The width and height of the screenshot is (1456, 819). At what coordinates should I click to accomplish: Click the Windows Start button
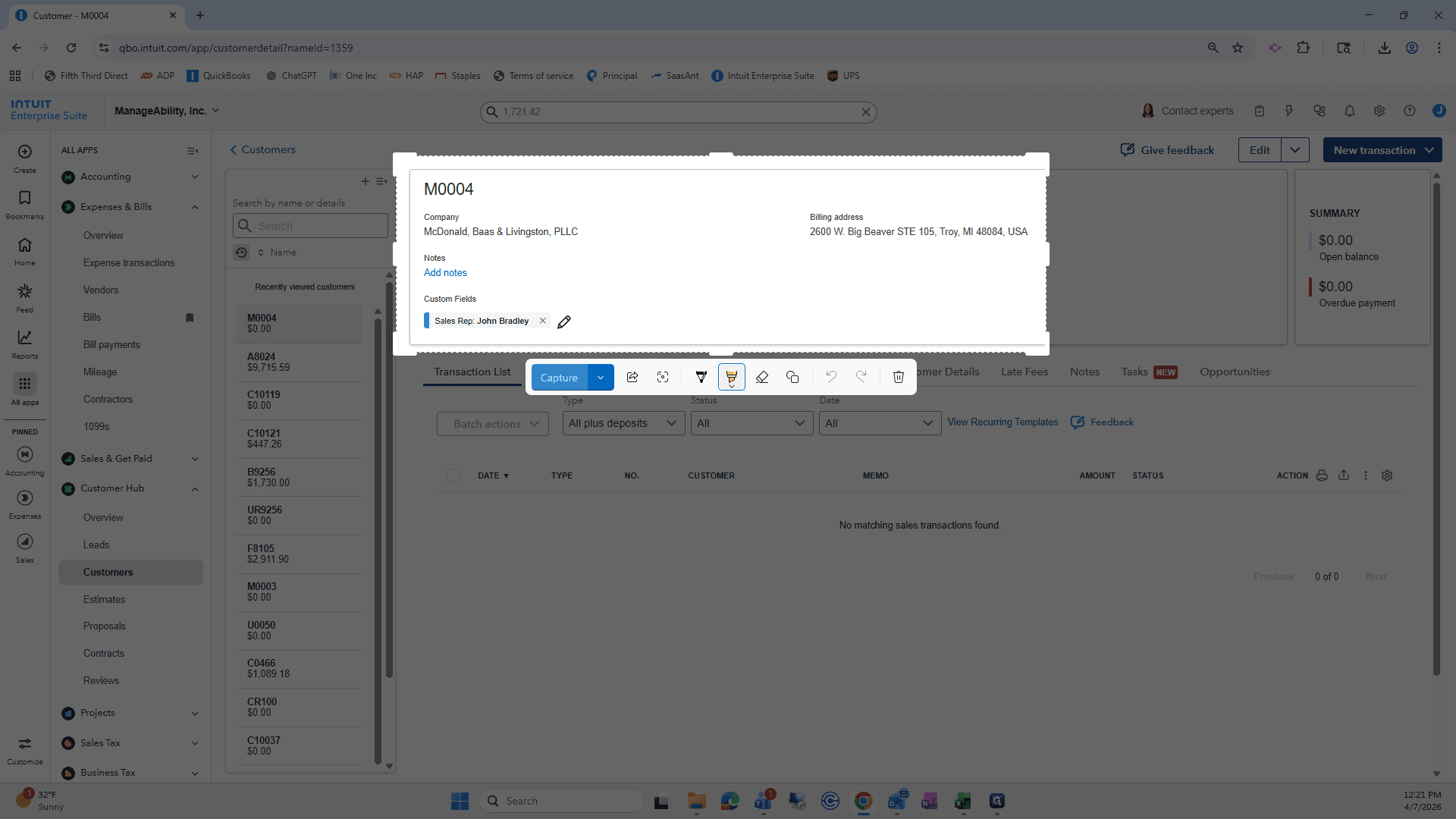460,801
